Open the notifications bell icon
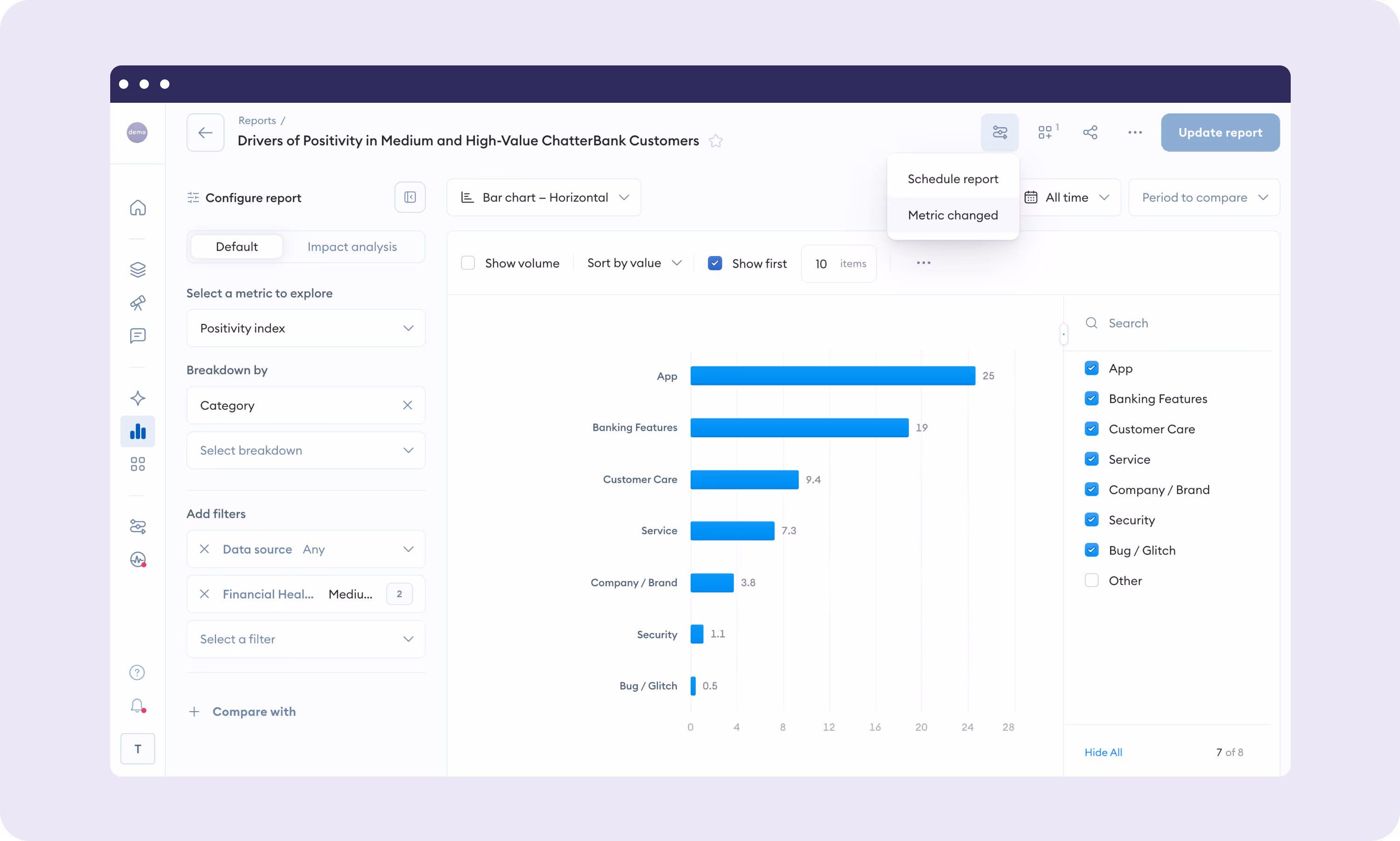The width and height of the screenshot is (1400, 841). click(x=137, y=706)
